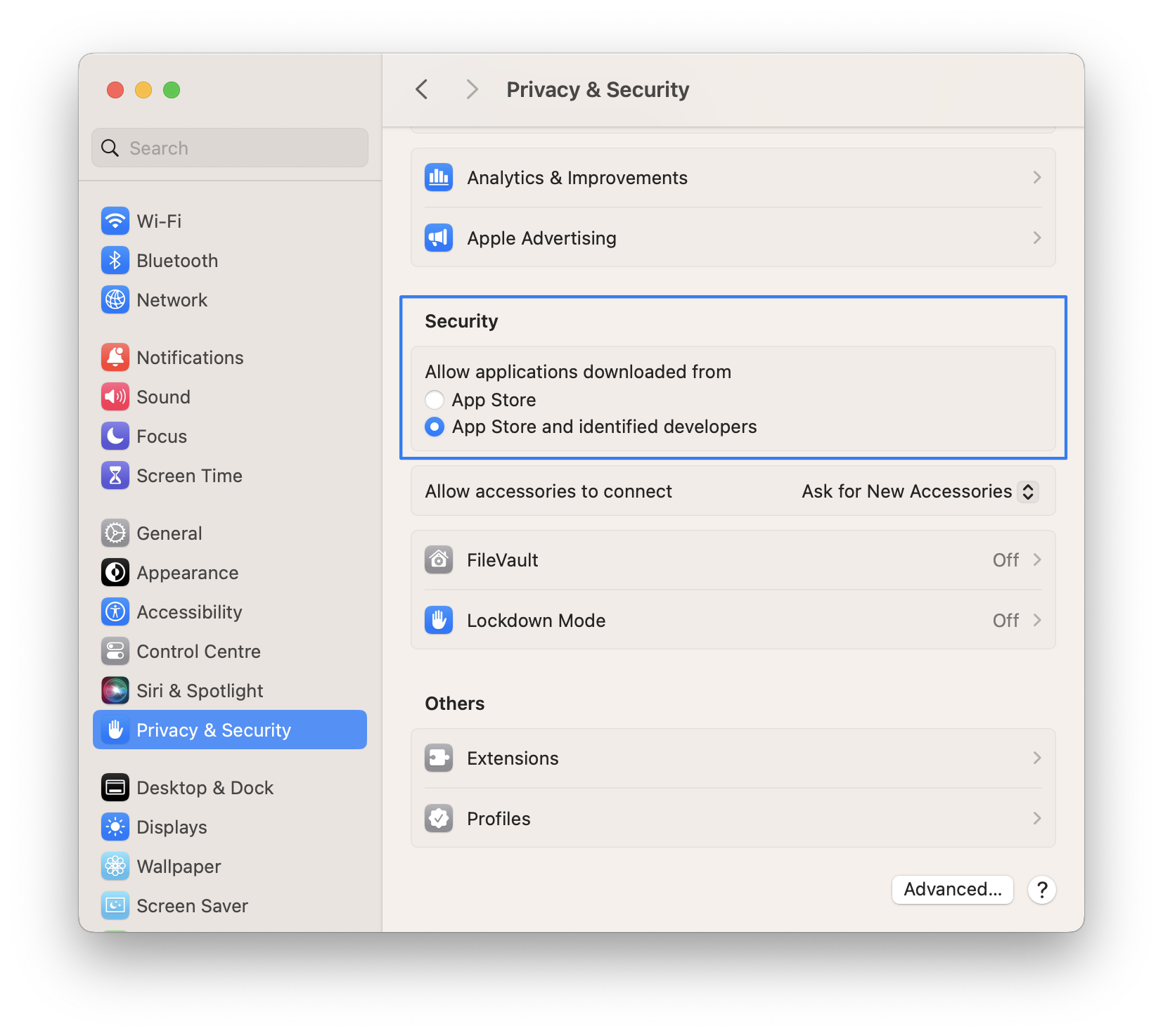Open Lockdown Mode via its chevron
This screenshot has height=1036, width=1163.
[x=1037, y=620]
